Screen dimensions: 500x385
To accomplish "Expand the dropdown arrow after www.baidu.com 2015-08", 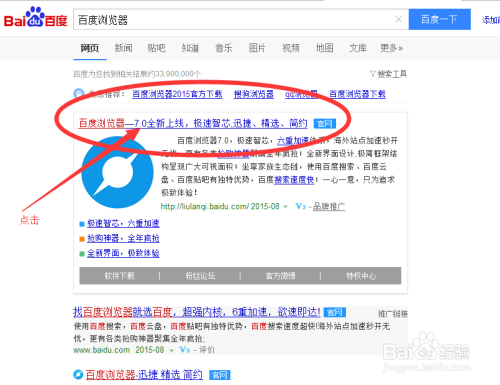I will click(172, 350).
